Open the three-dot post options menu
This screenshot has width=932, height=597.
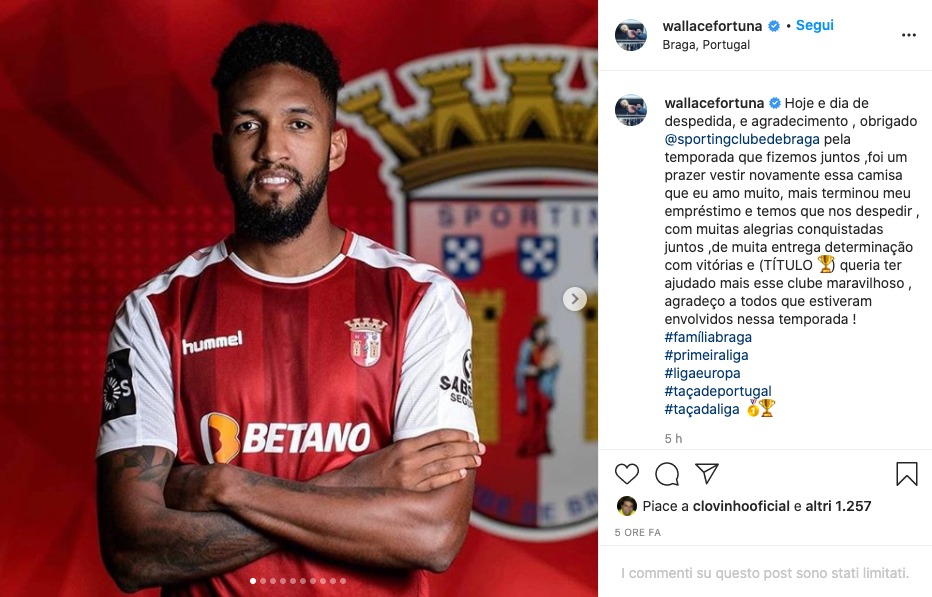pos(909,35)
